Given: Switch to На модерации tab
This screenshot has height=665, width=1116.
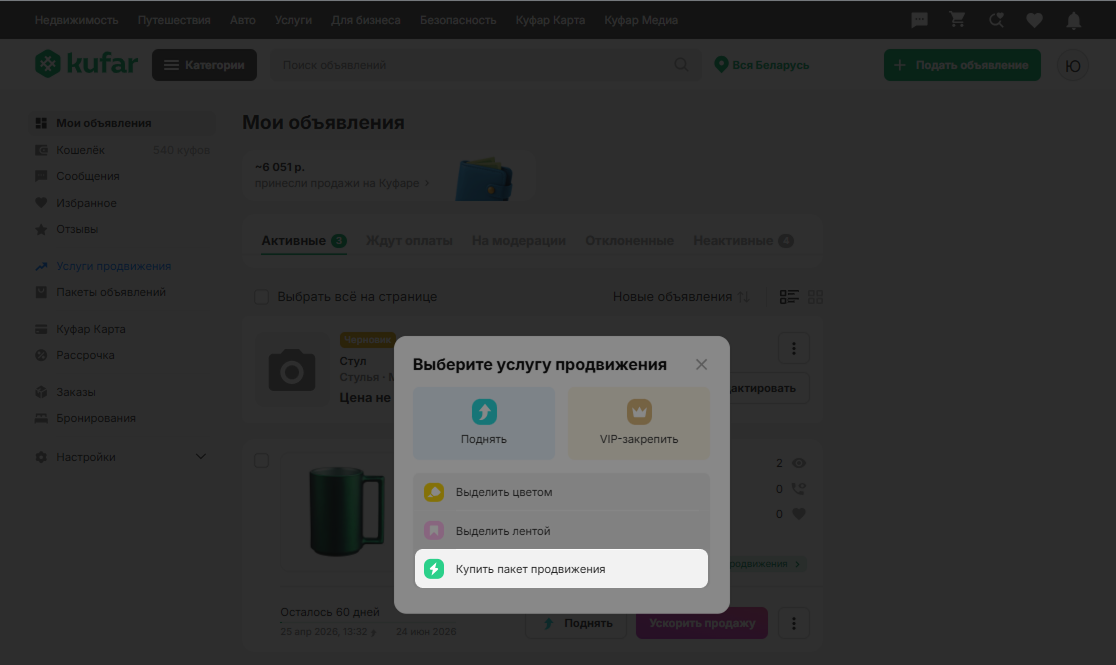Looking at the screenshot, I should coord(519,241).
